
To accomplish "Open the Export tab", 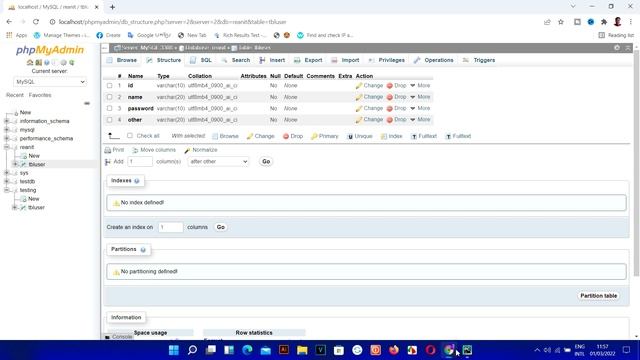I will pyautogui.click(x=308, y=60).
